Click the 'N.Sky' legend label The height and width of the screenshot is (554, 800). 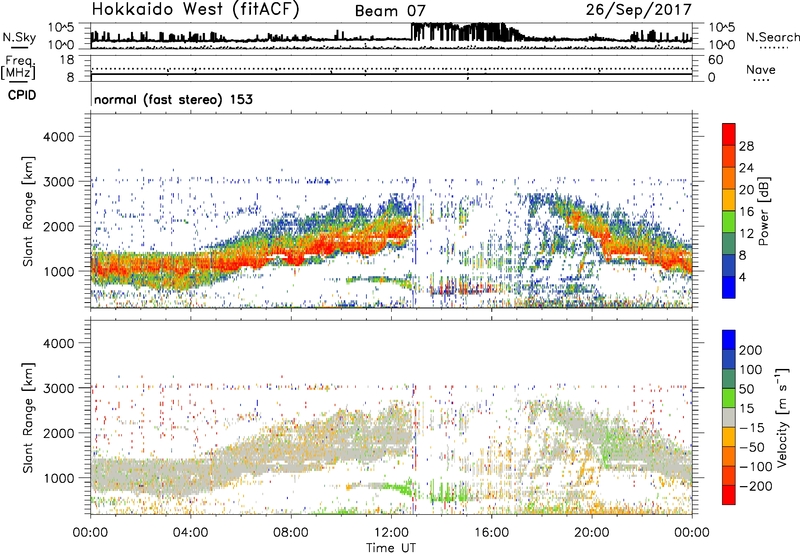(19, 37)
